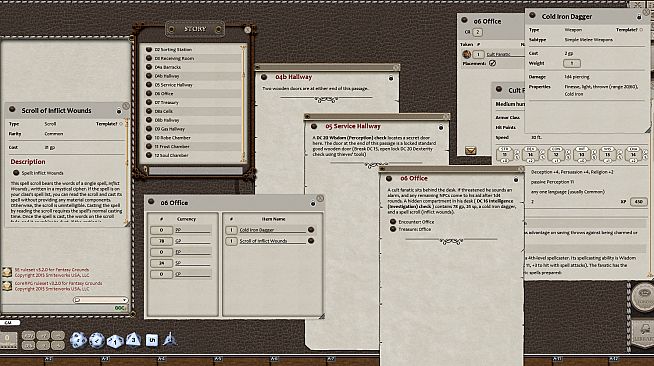Viewport: 654px width, 366px height.
Task: Open the Treasure: Office link icon
Action: pyautogui.click(x=392, y=229)
